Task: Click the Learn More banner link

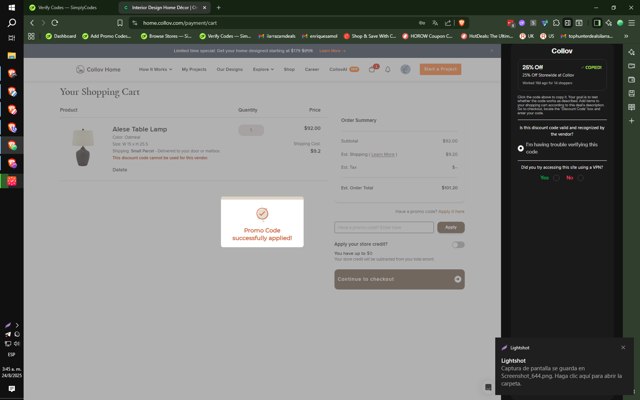Action: click(332, 51)
